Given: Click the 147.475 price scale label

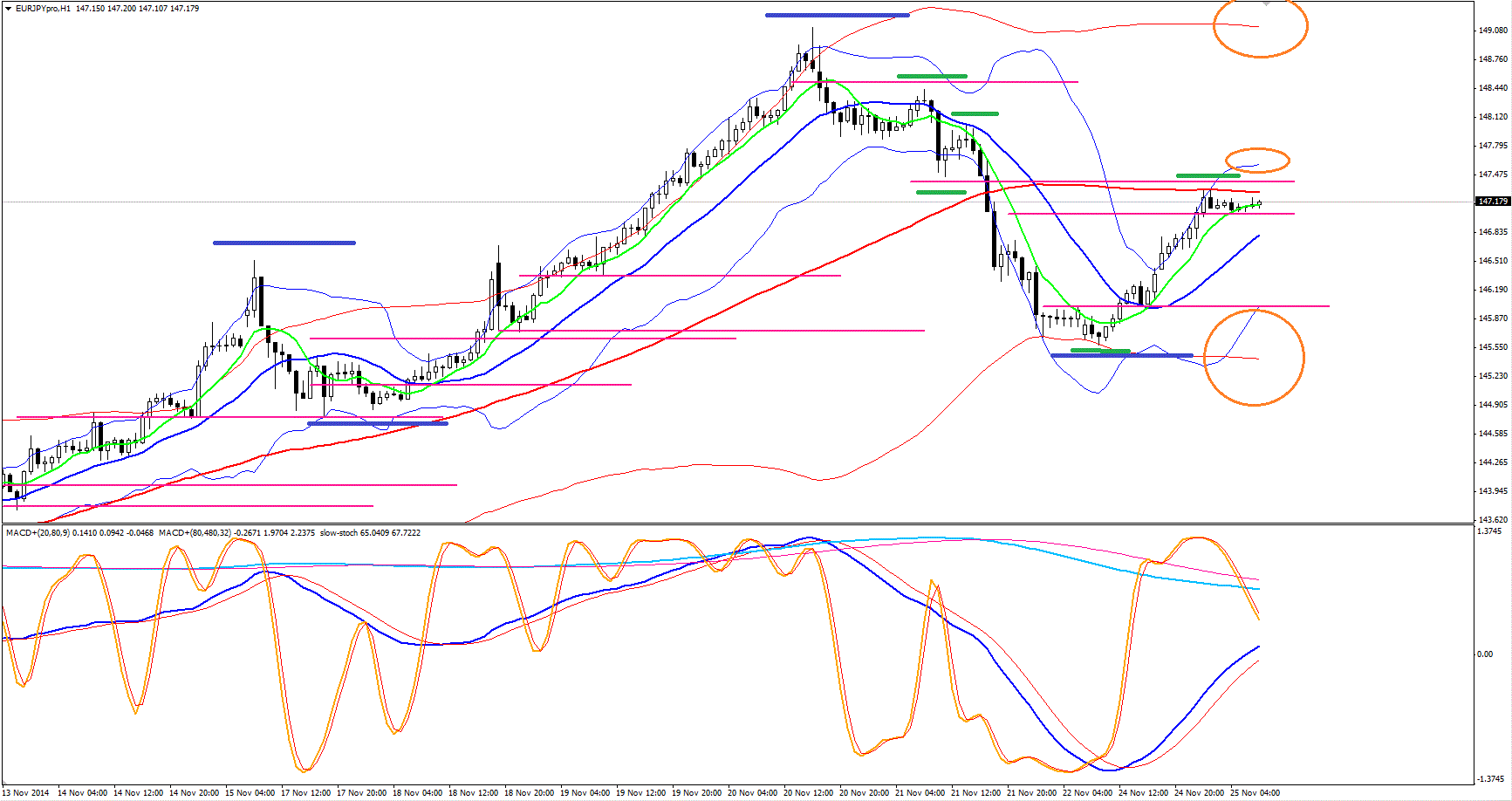Looking at the screenshot, I should (x=1493, y=175).
